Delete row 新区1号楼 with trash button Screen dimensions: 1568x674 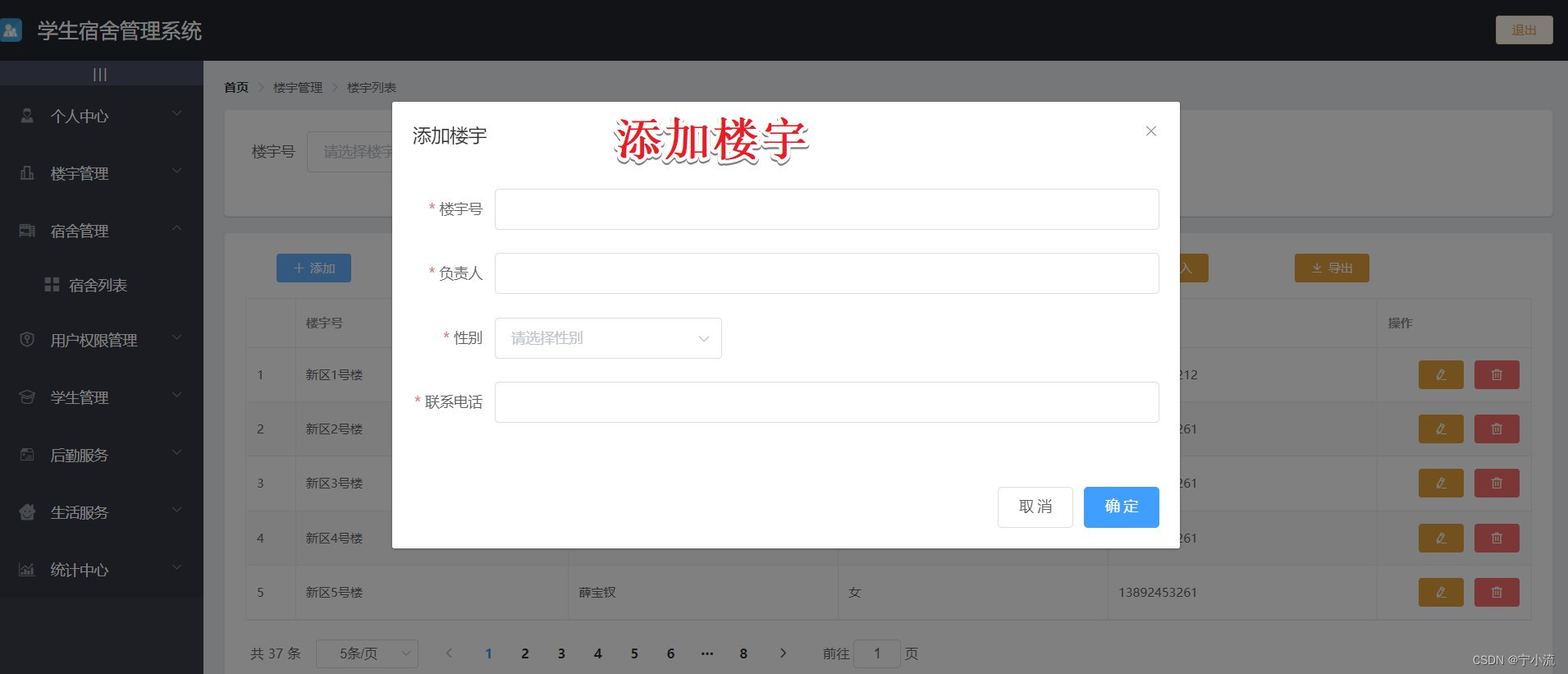point(1497,374)
